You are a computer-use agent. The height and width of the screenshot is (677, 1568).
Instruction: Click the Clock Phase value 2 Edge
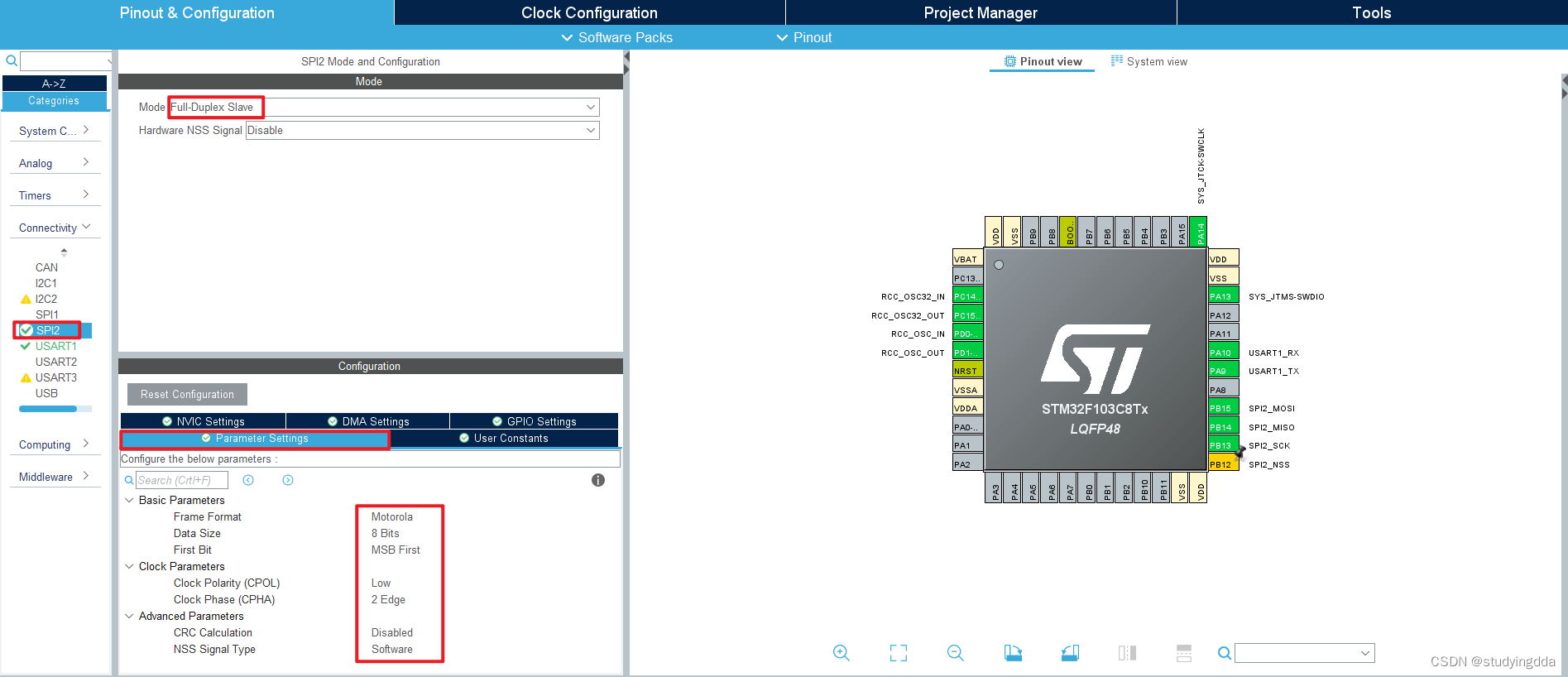click(x=388, y=599)
